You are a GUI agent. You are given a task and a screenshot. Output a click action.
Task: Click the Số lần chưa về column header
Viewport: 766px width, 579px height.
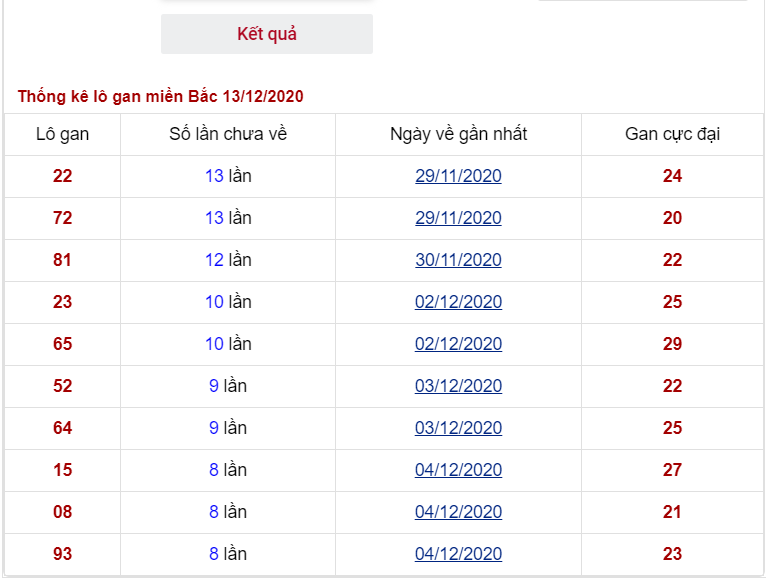(228, 134)
